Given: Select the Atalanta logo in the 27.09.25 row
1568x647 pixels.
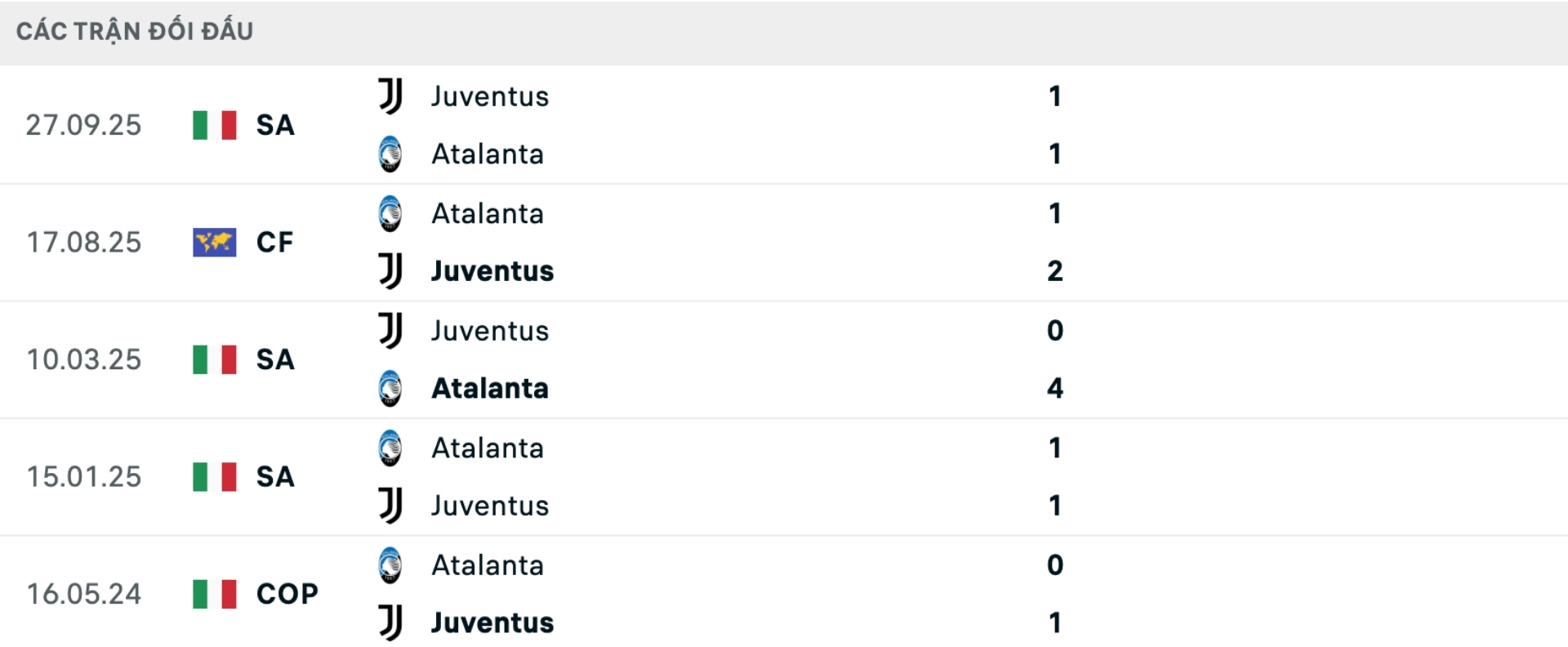Looking at the screenshot, I should (390, 154).
